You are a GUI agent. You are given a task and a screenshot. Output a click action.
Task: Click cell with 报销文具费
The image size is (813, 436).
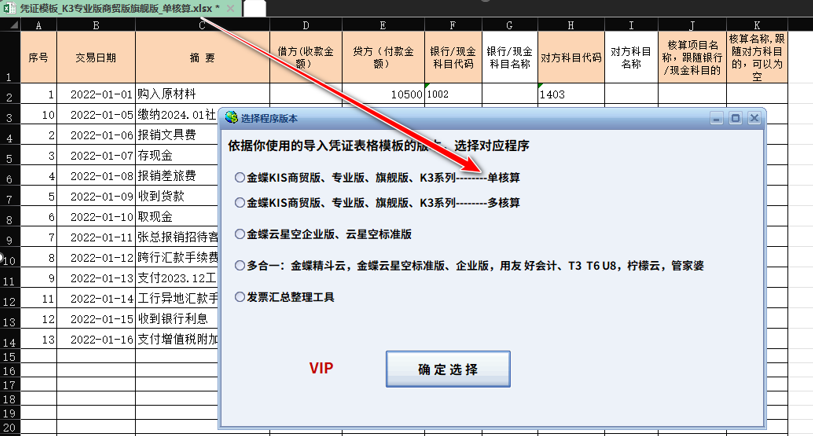pos(177,135)
